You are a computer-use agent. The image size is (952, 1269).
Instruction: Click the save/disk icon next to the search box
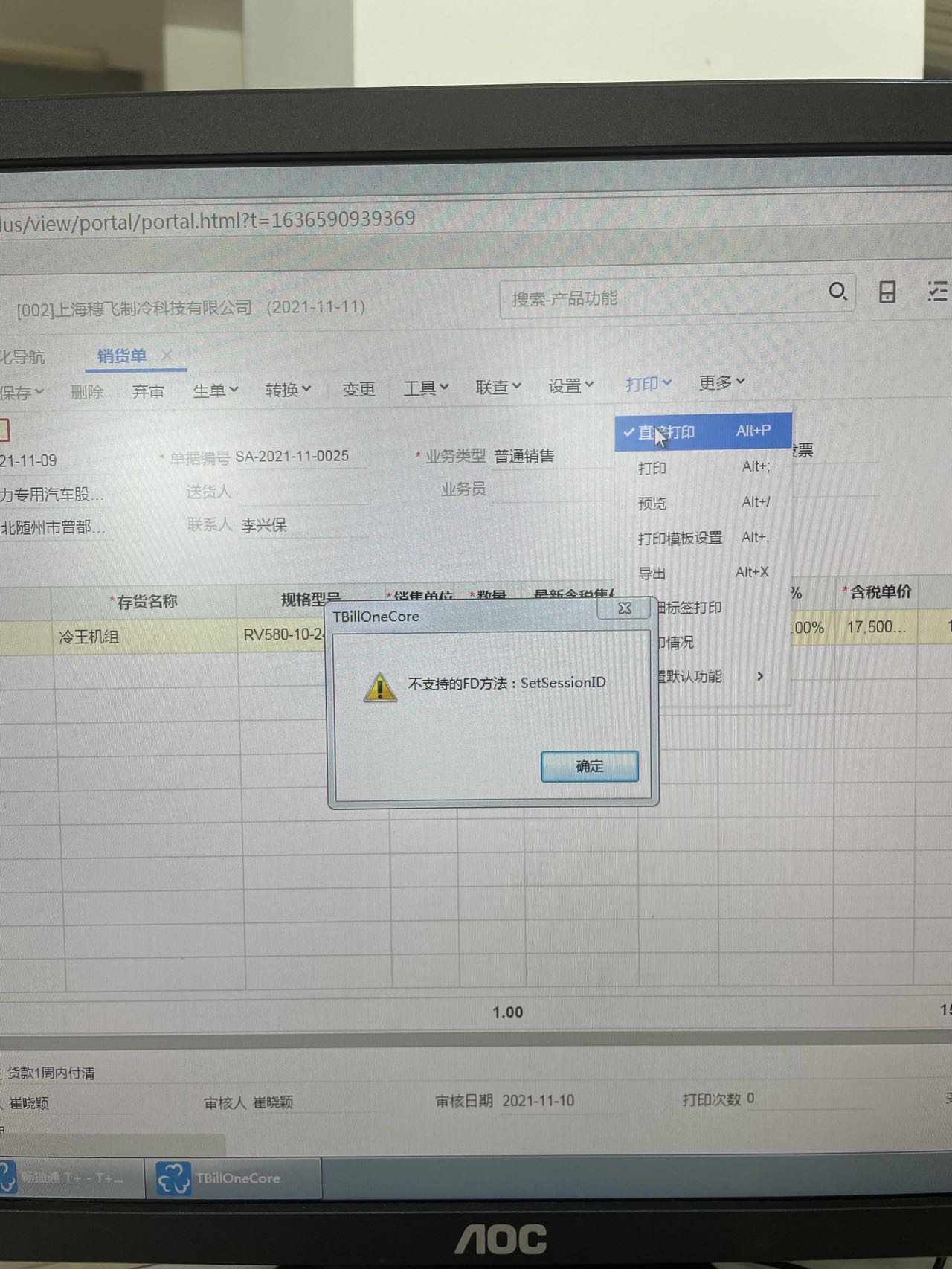887,292
